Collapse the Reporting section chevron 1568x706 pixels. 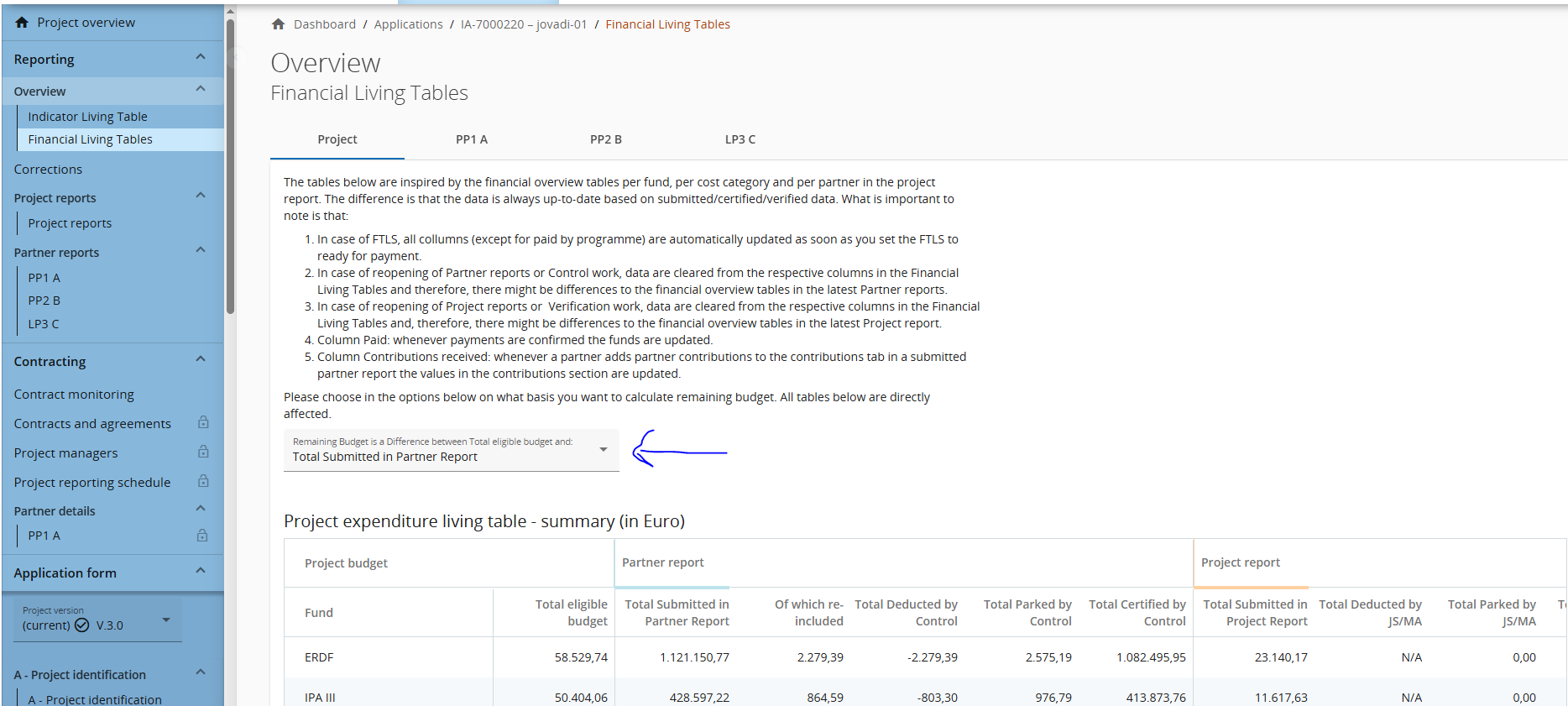pos(201,58)
